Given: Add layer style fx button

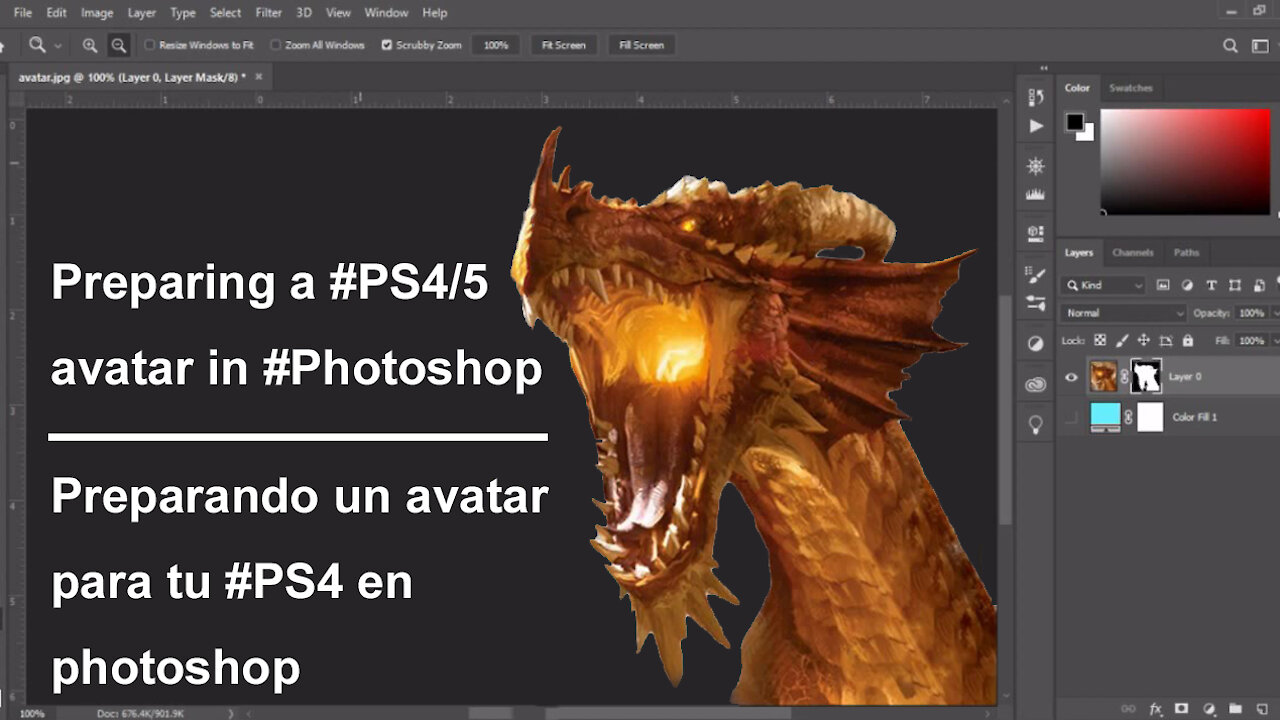Looking at the screenshot, I should click(x=1156, y=708).
